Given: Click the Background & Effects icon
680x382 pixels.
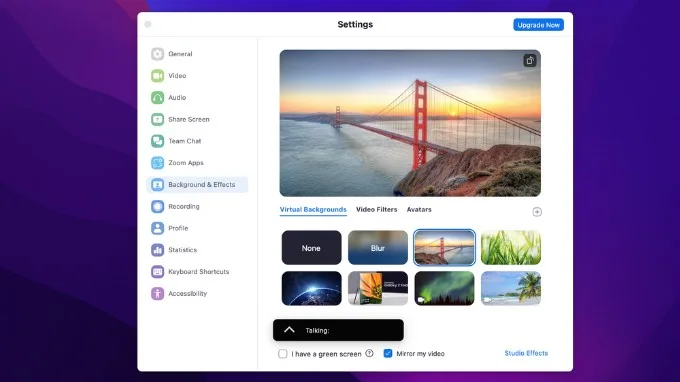Looking at the screenshot, I should 157,185.
